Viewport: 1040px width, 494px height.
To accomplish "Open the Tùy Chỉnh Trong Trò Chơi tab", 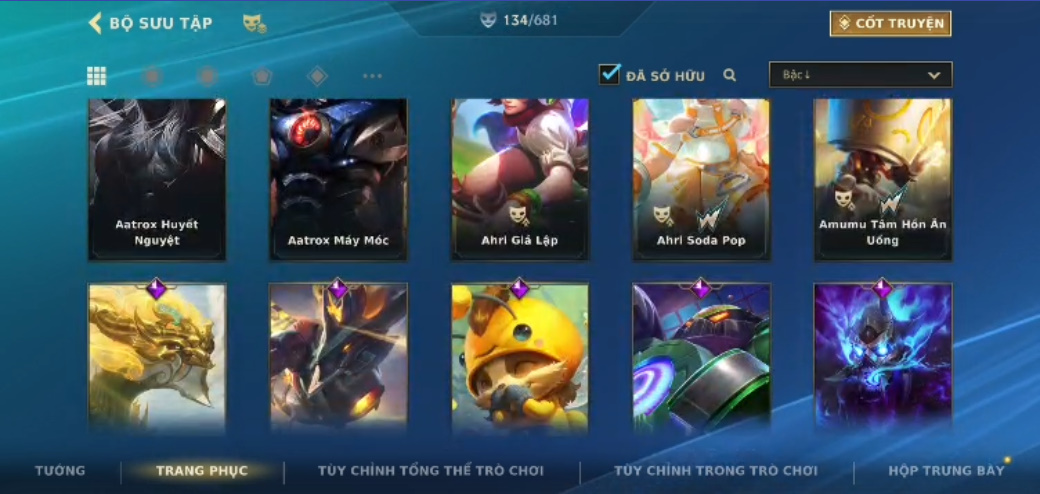I will [716, 471].
